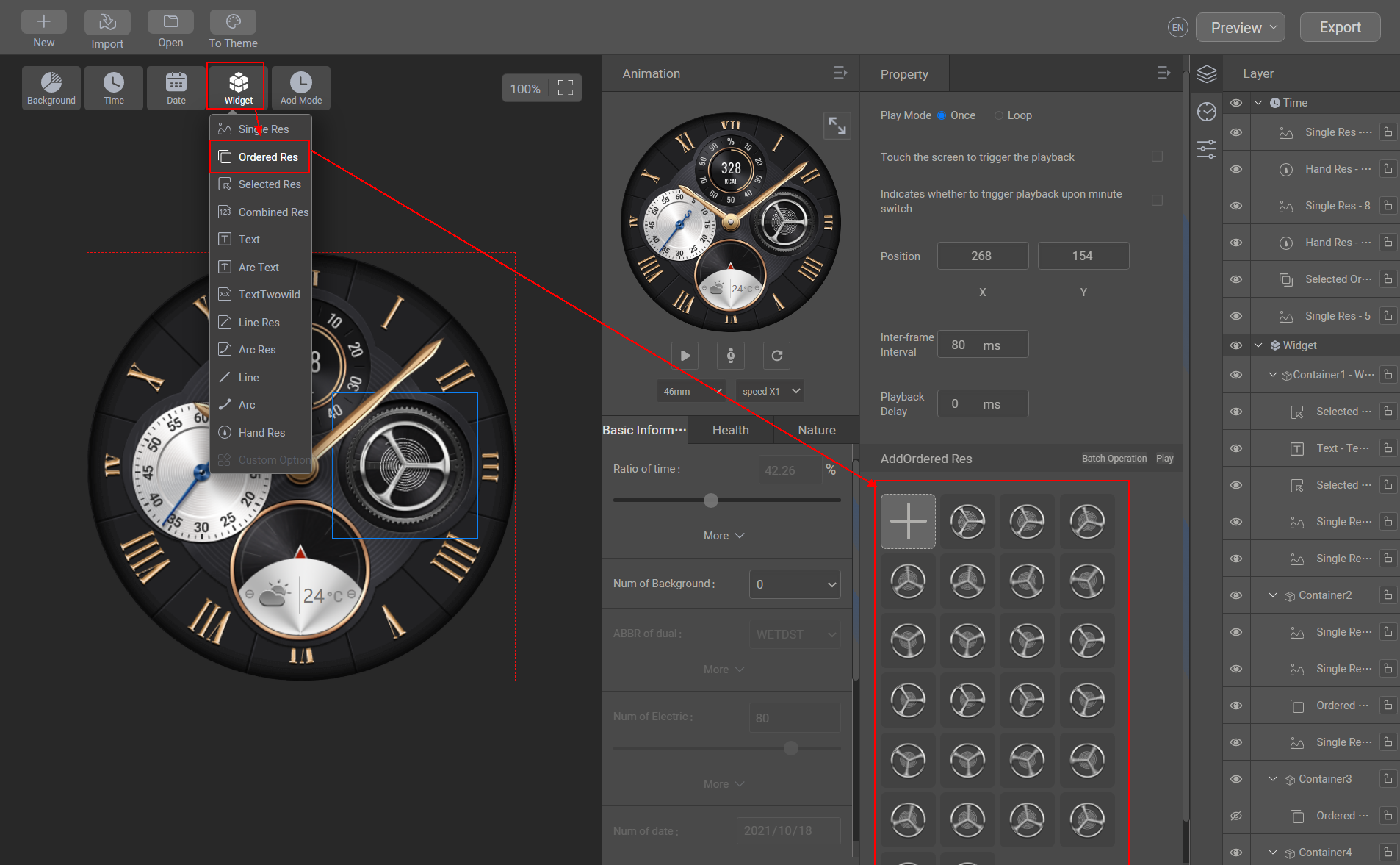Screen dimensions: 1400x865
Task: Choose Hand Res from widget menu
Action: pos(261,433)
